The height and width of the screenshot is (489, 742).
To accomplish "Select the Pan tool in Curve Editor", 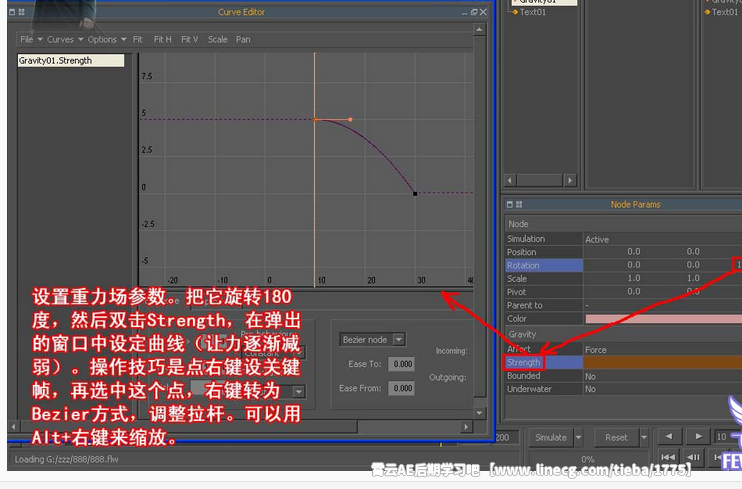I will pyautogui.click(x=243, y=39).
